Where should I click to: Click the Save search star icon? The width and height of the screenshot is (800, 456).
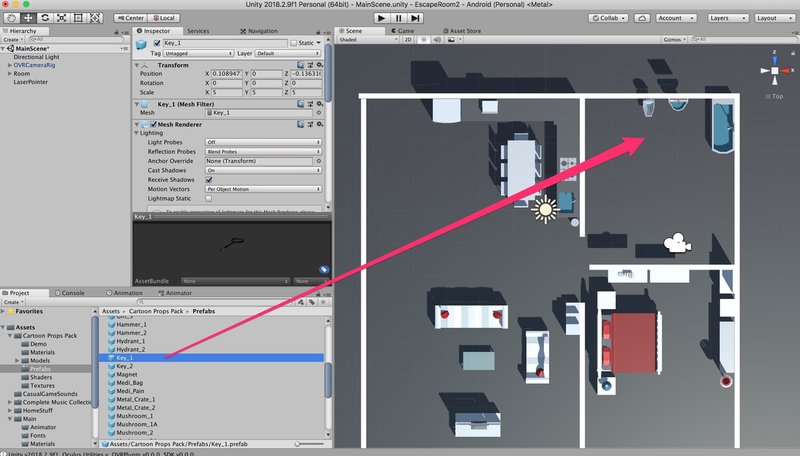click(x=322, y=302)
